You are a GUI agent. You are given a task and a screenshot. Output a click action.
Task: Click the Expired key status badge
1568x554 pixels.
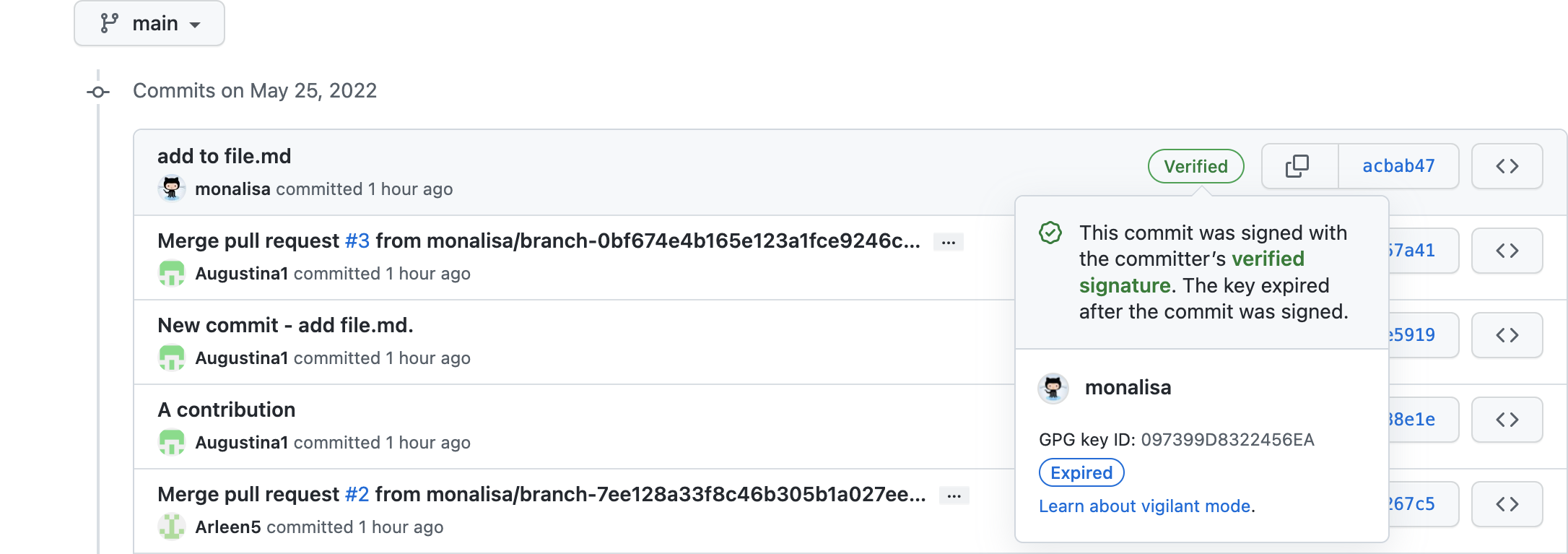pyautogui.click(x=1081, y=472)
